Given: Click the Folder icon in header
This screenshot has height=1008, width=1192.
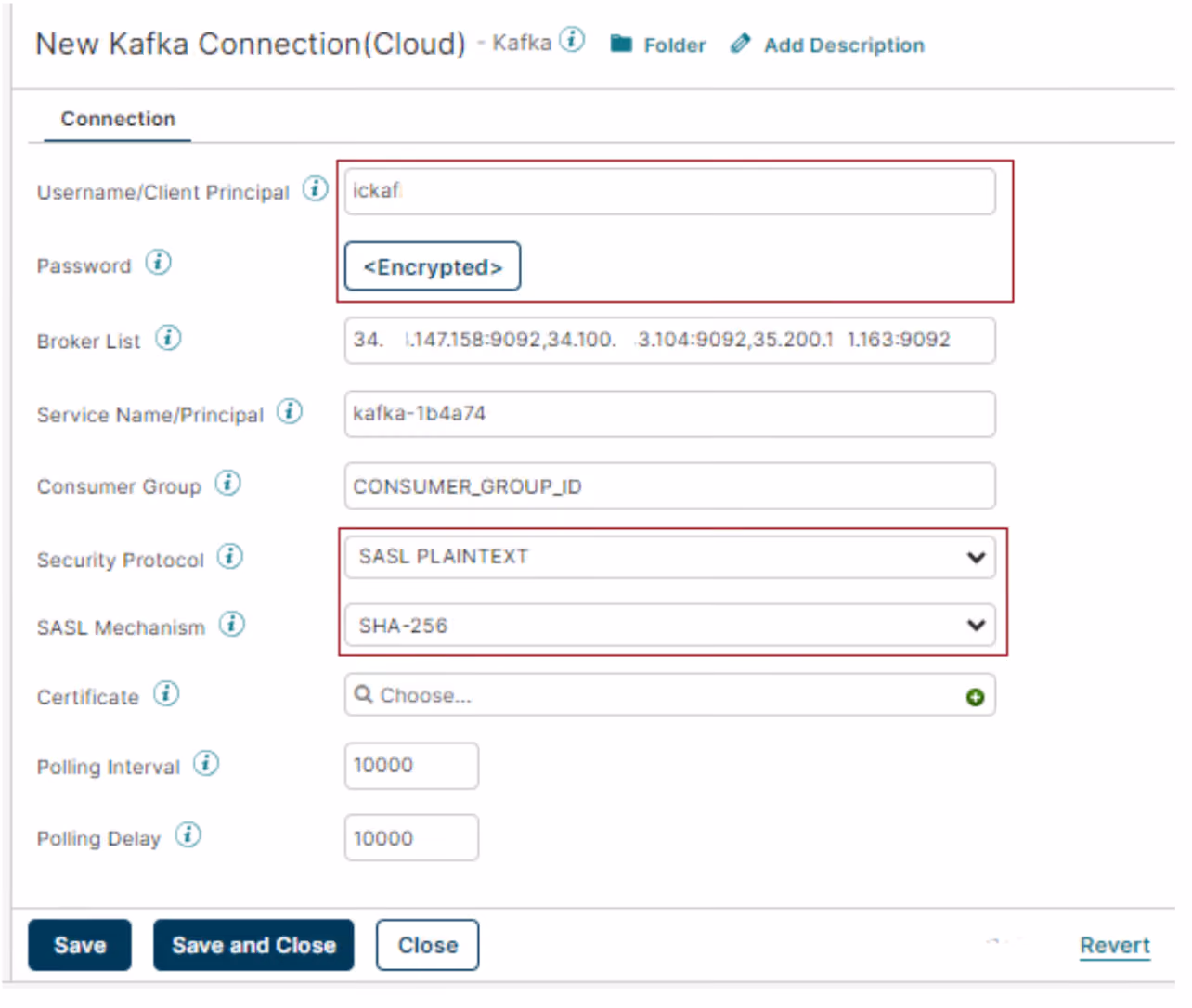Looking at the screenshot, I should (x=621, y=45).
